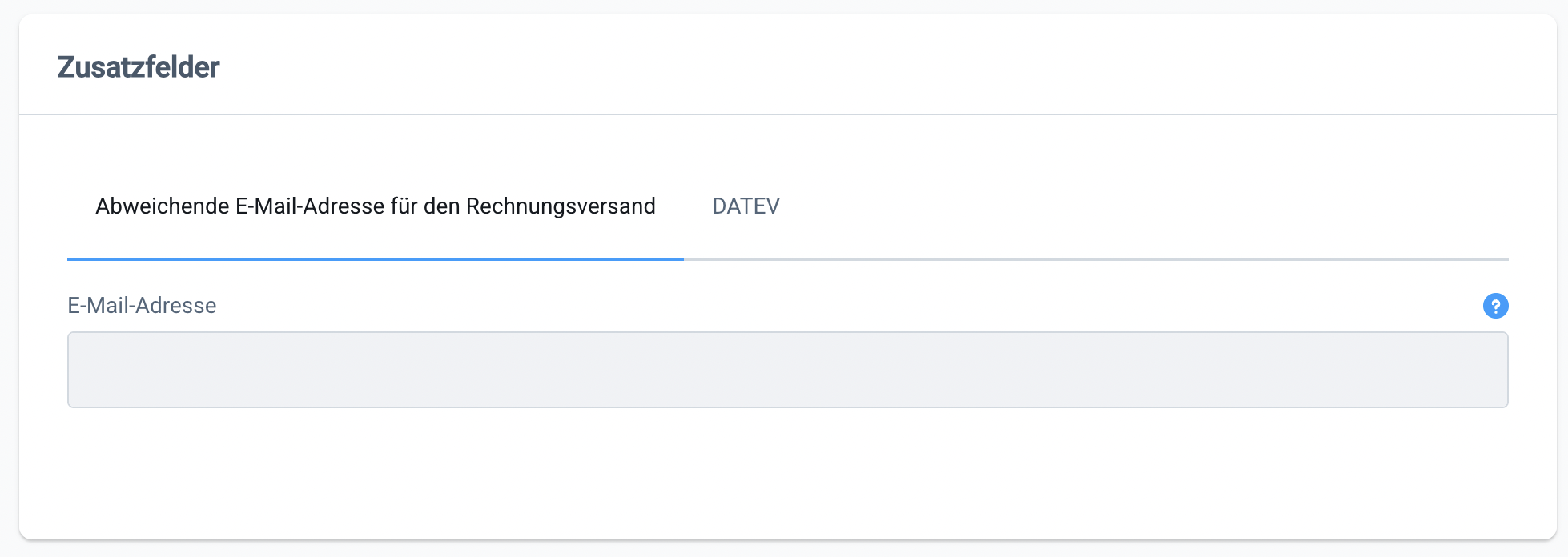
Task: Show the tooltip beside E-Mail-Adresse
Action: point(1495,306)
